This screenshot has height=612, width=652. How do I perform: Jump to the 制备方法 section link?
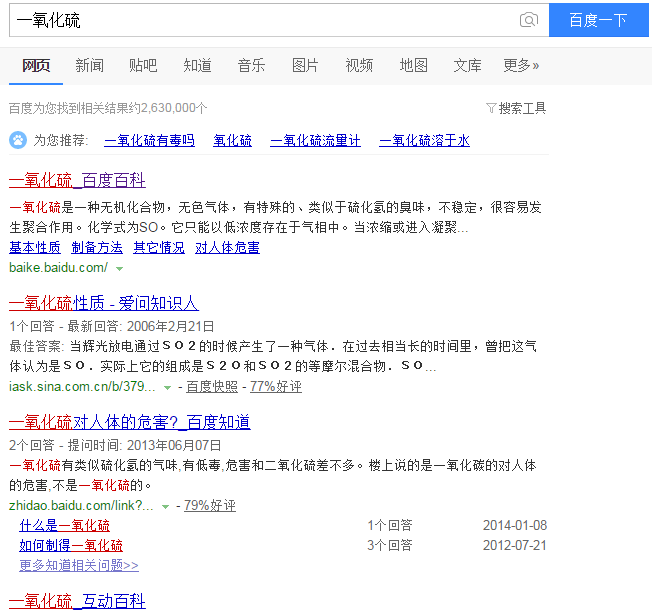click(x=97, y=248)
